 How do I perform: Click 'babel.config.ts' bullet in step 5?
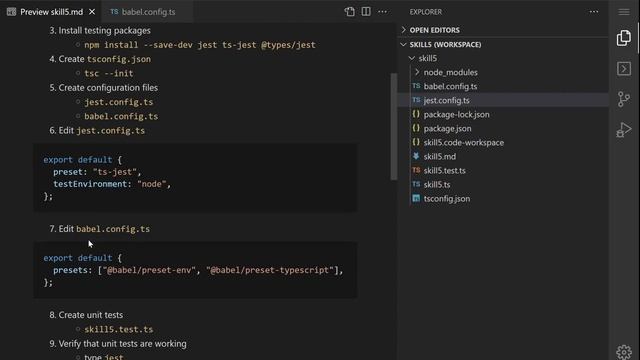(121, 116)
